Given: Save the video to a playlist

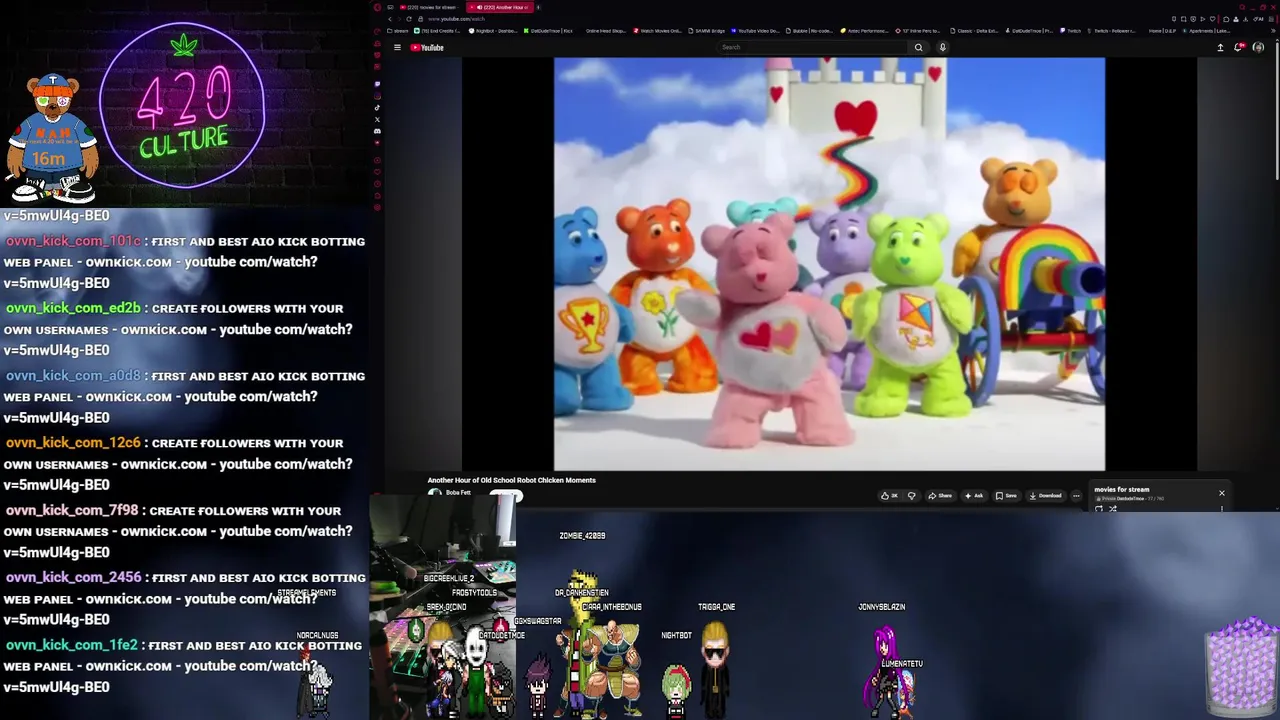Looking at the screenshot, I should 1006,496.
